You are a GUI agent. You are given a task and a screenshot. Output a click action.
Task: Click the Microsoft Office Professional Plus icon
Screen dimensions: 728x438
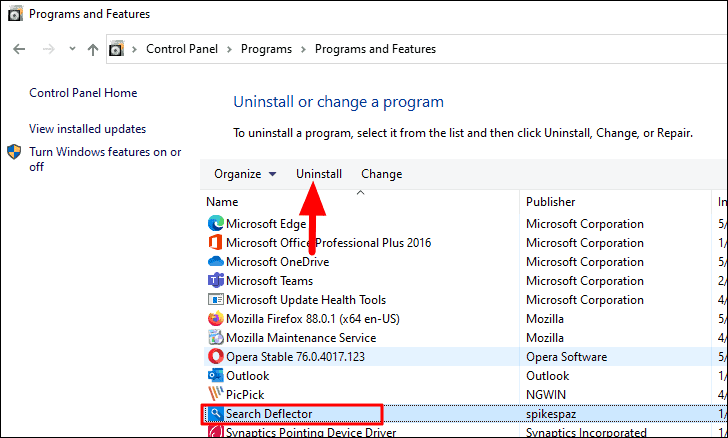[215, 243]
